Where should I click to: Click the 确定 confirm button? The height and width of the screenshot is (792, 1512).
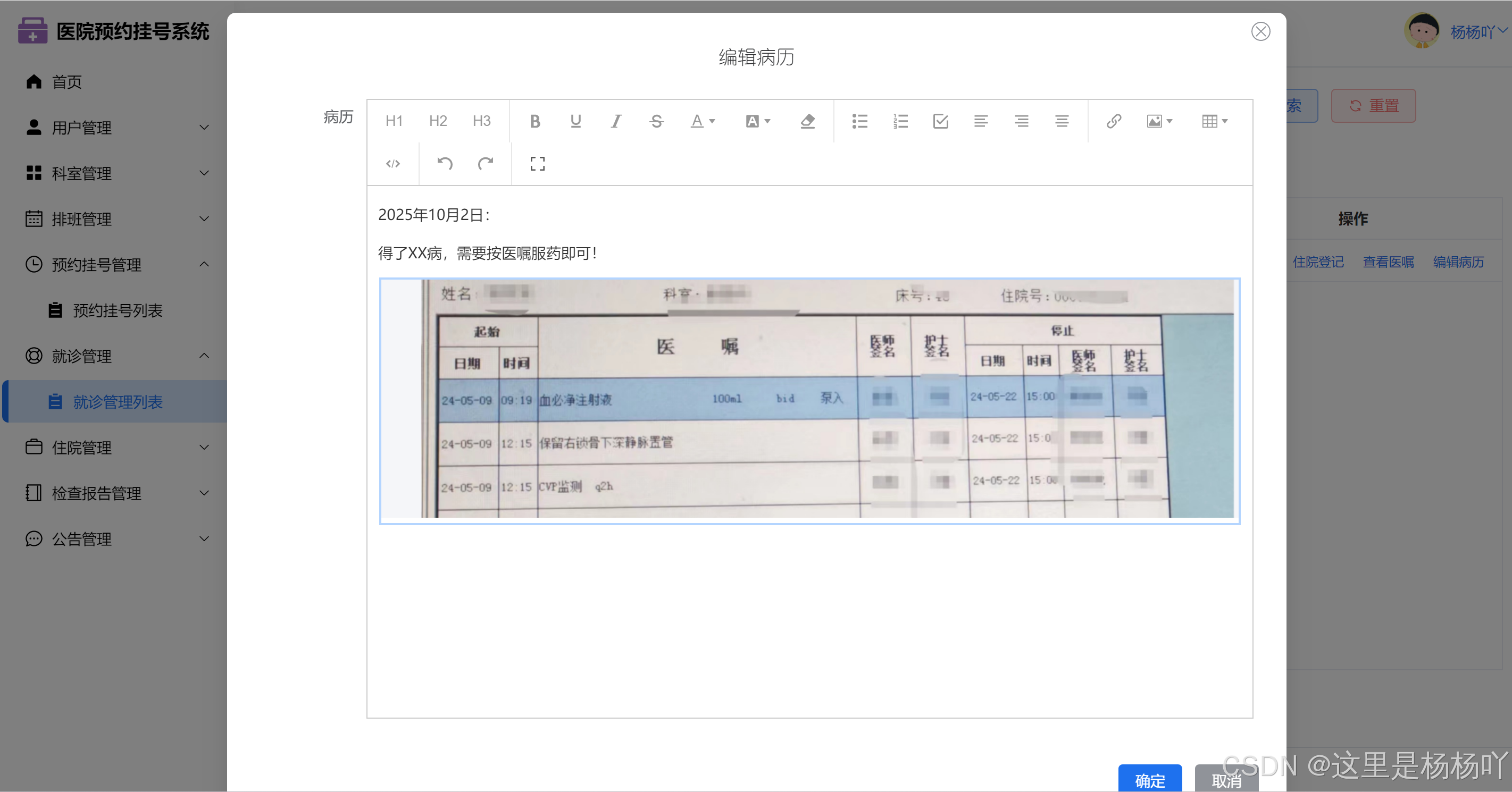[1149, 780]
